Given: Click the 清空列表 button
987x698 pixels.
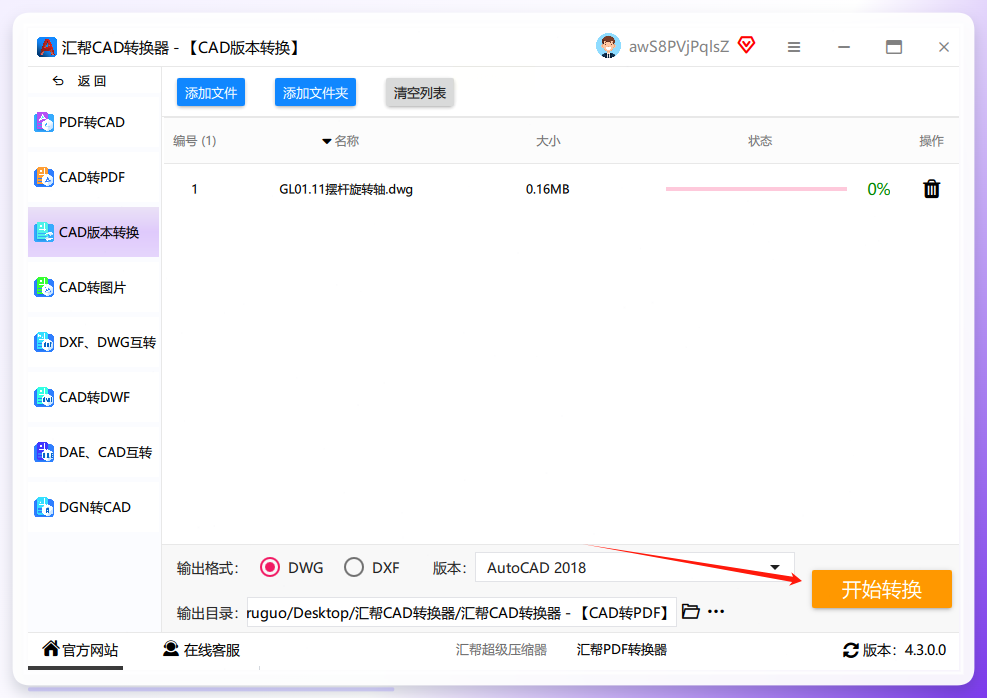Looking at the screenshot, I should [x=420, y=93].
